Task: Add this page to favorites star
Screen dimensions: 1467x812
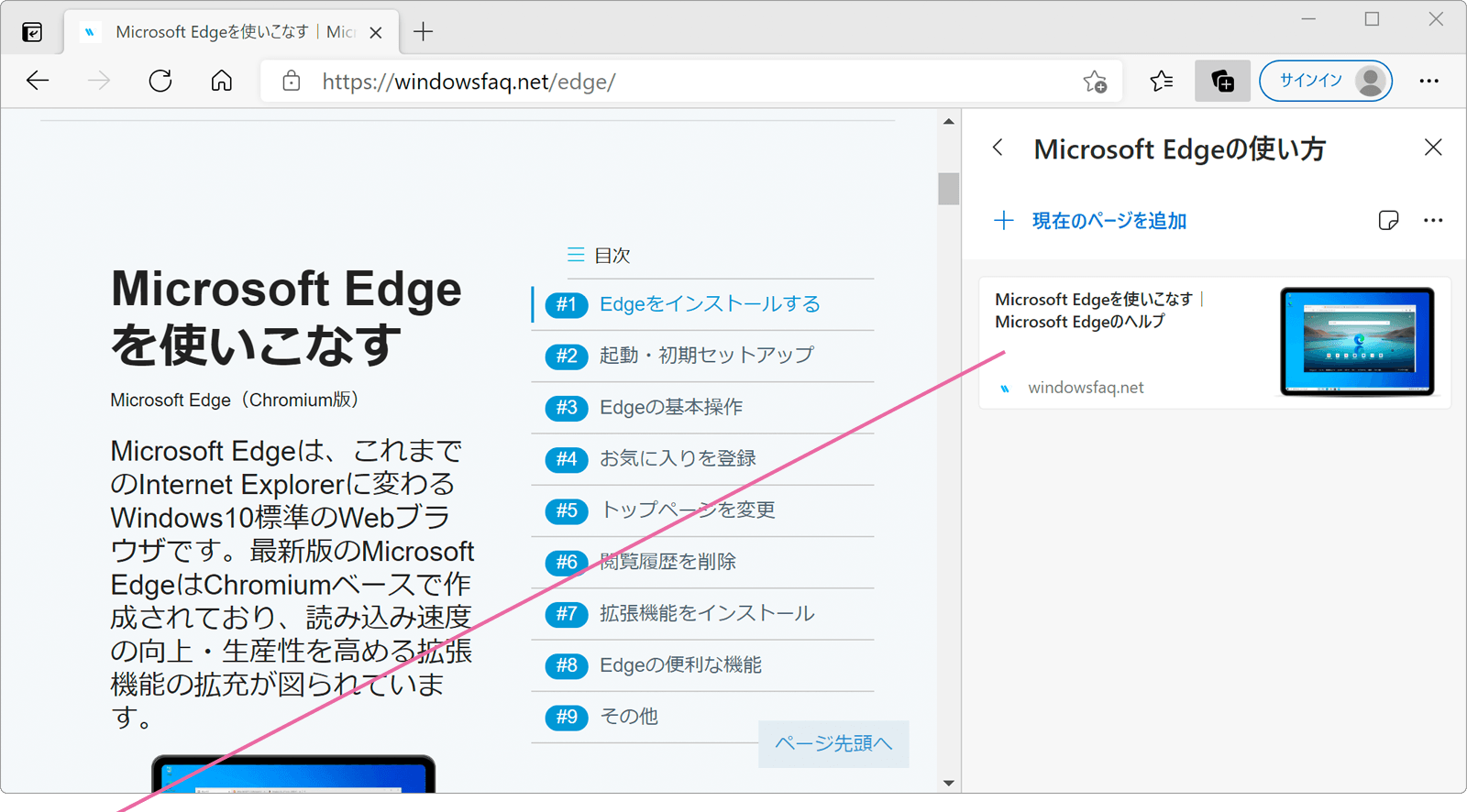Action: tap(1095, 82)
